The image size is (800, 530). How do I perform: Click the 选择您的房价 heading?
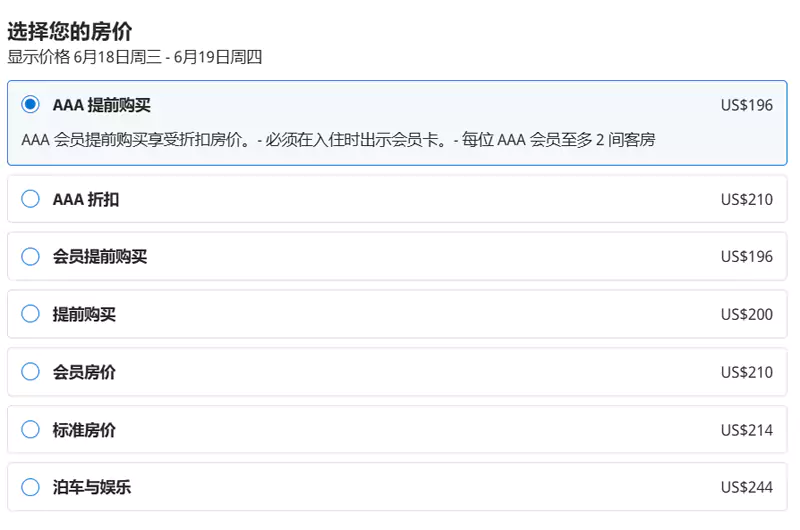point(69,31)
